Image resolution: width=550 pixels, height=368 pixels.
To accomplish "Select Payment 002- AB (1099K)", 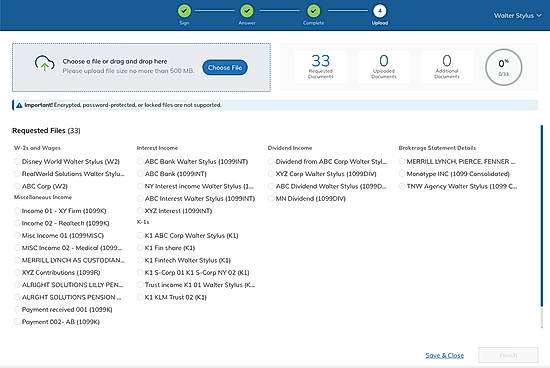I will (17, 322).
